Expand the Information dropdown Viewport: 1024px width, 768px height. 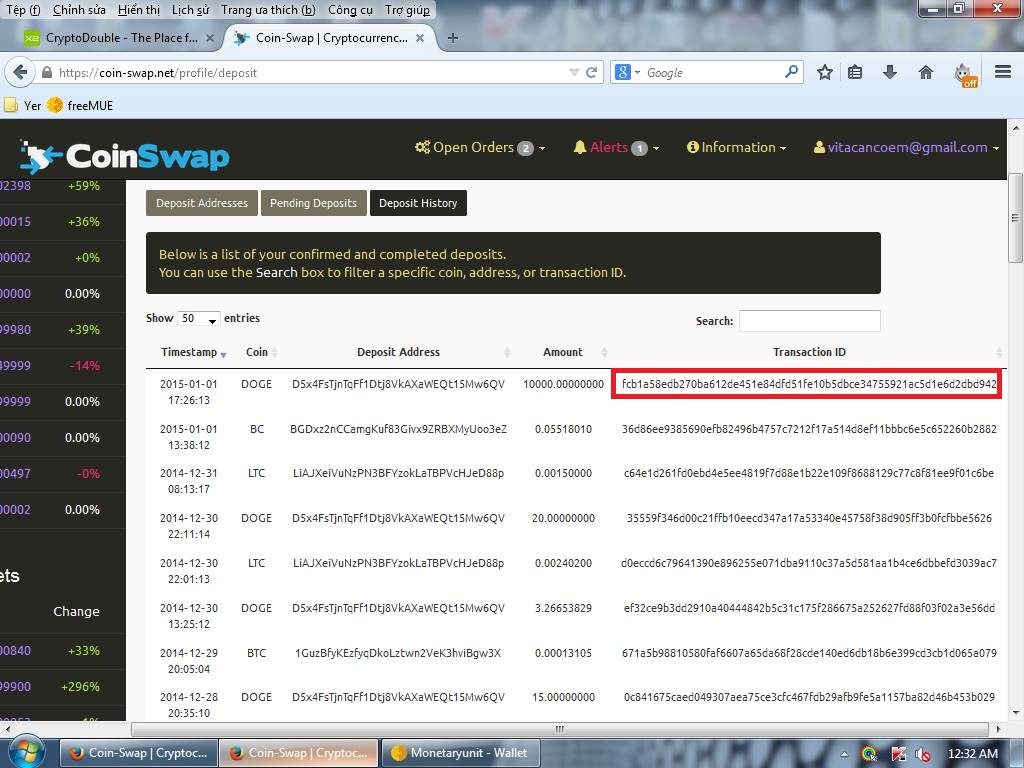736,148
